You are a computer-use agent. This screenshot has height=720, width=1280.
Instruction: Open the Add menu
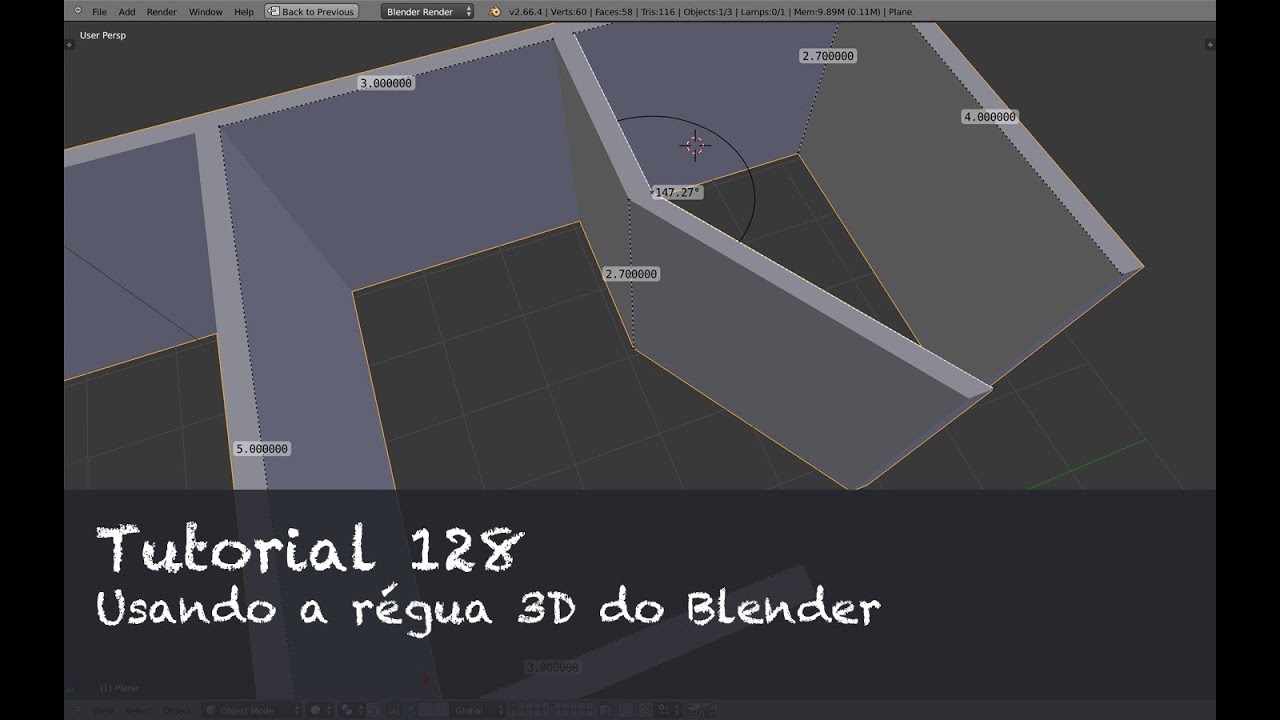coord(127,12)
